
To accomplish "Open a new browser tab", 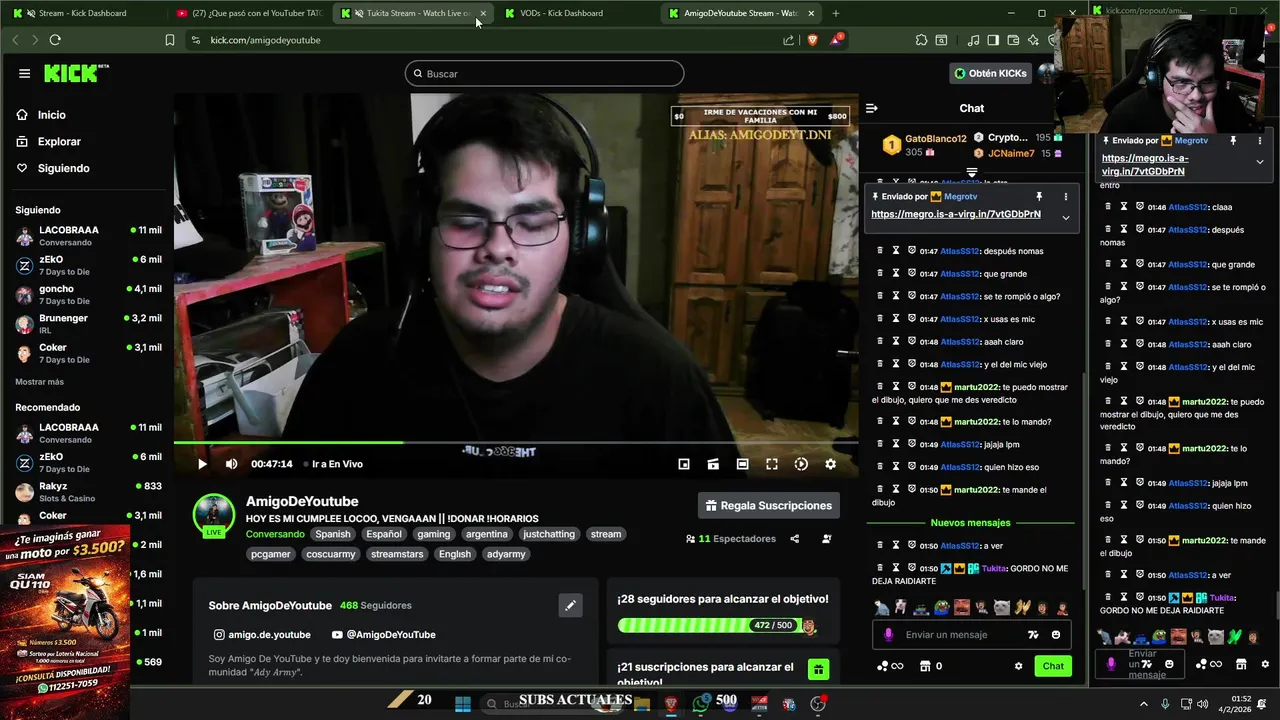I will tap(836, 13).
